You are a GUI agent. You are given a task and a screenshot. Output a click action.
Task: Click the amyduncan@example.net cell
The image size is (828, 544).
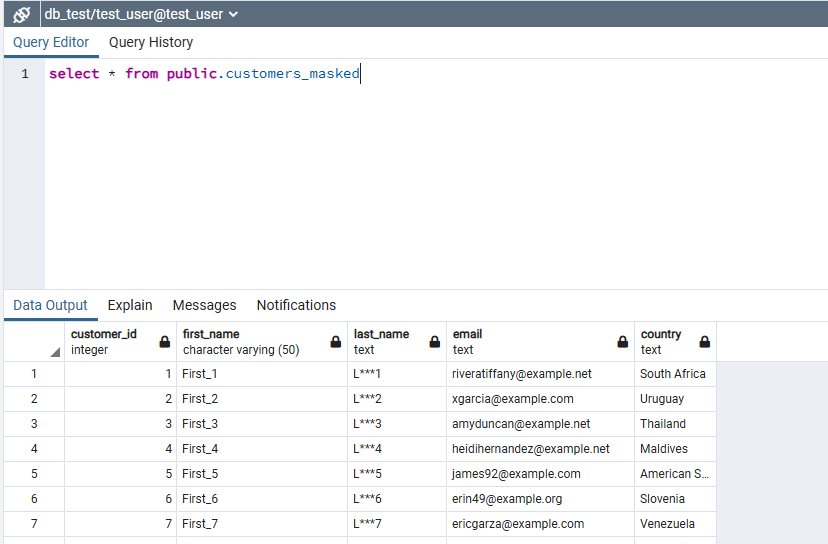click(x=540, y=424)
